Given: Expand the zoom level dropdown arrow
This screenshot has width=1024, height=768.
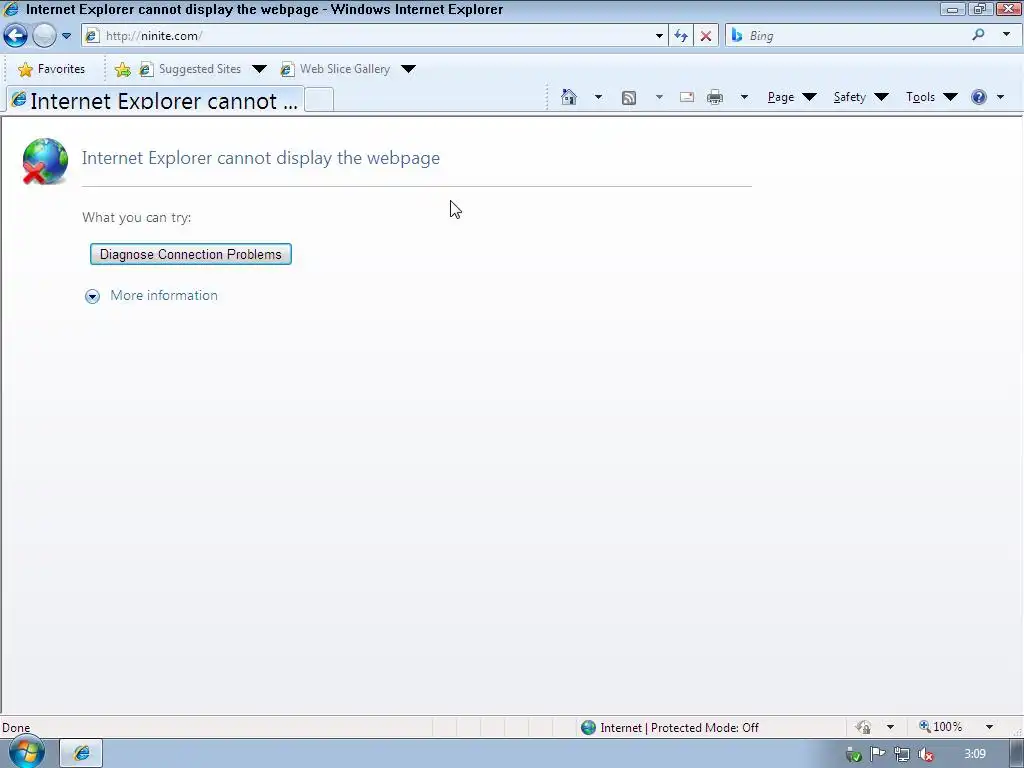Looking at the screenshot, I should tap(989, 726).
